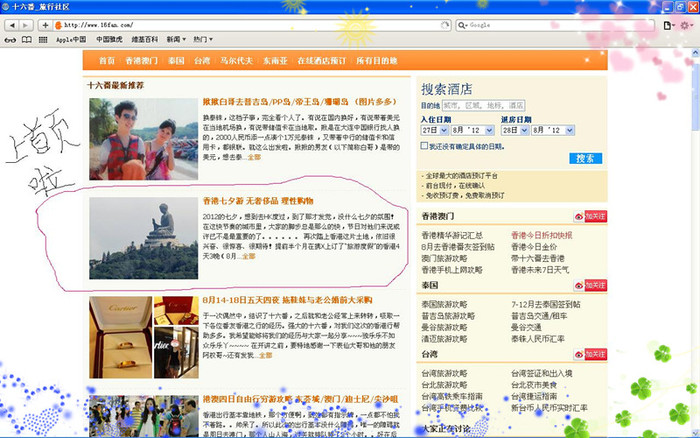Select 首页 in the orange nav bar
Screen dimensions: 700x438
tap(107, 61)
